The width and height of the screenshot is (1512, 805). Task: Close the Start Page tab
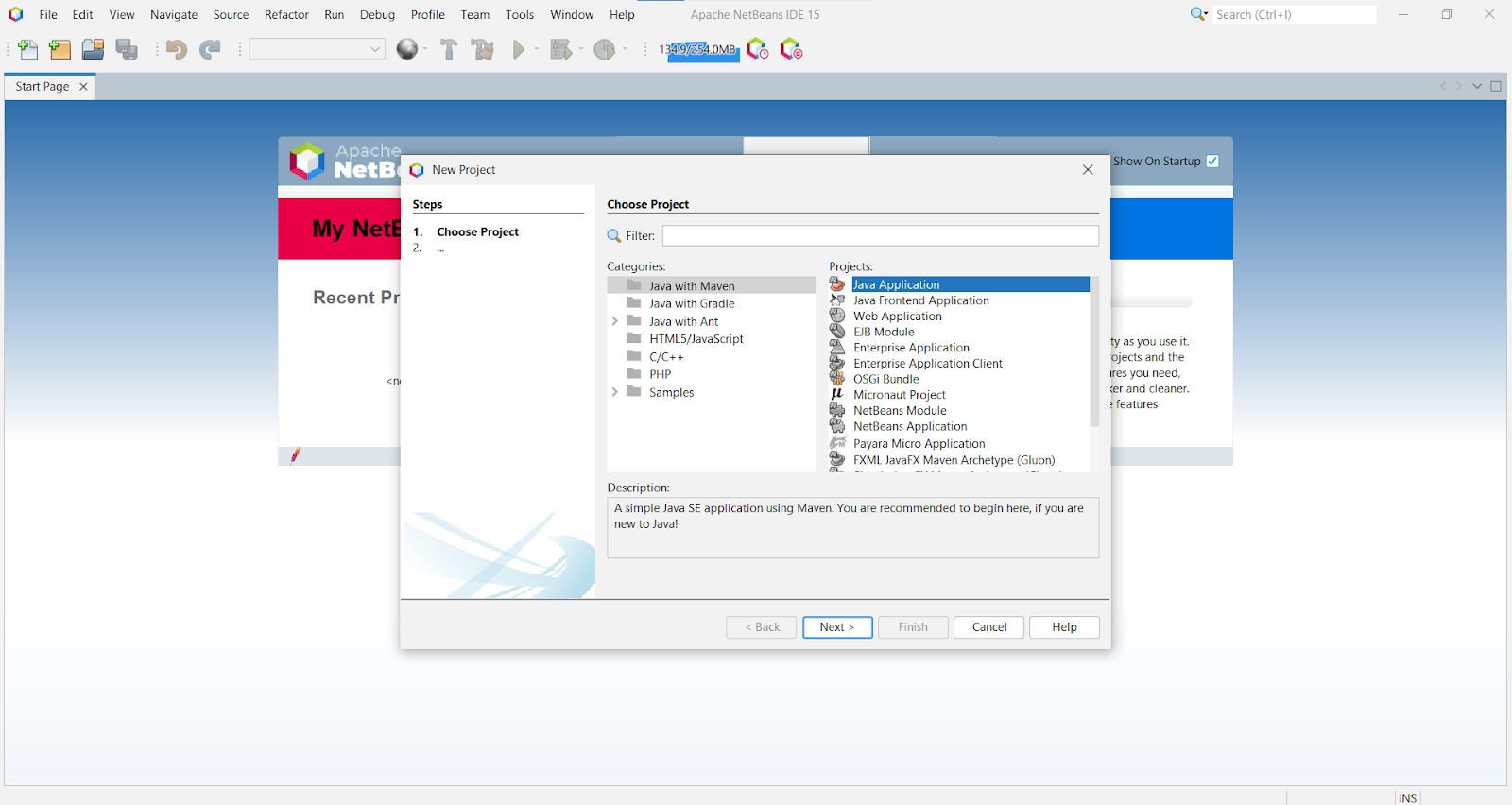pos(83,86)
